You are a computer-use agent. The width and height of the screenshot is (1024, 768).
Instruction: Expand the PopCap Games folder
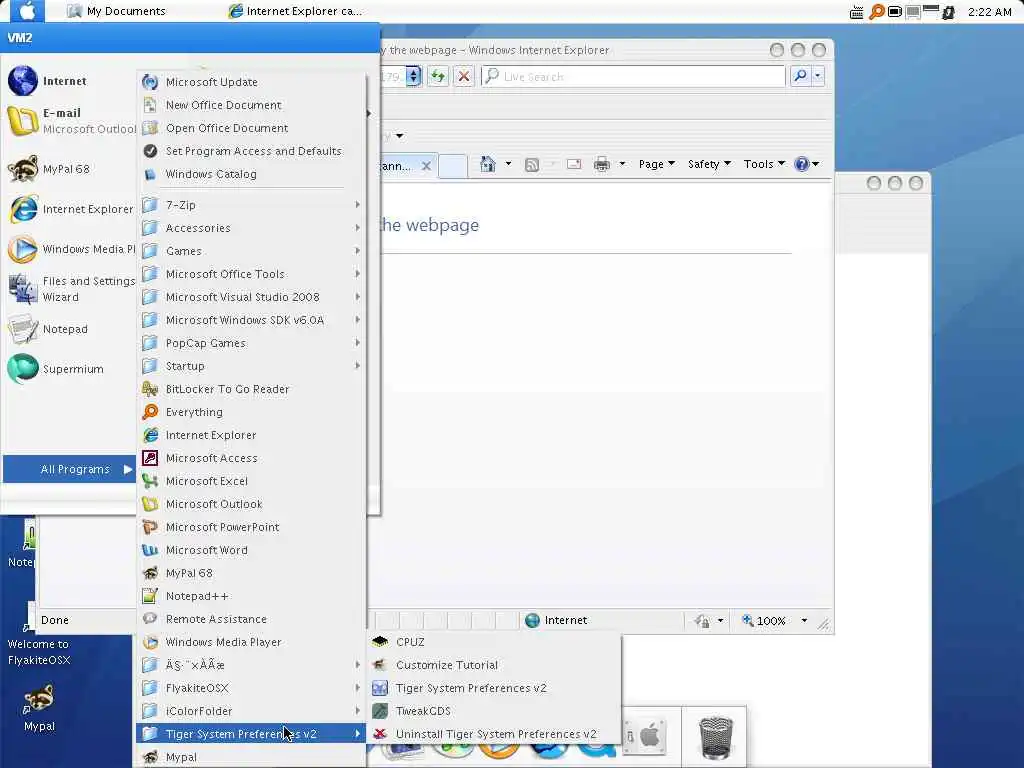pyautogui.click(x=251, y=343)
